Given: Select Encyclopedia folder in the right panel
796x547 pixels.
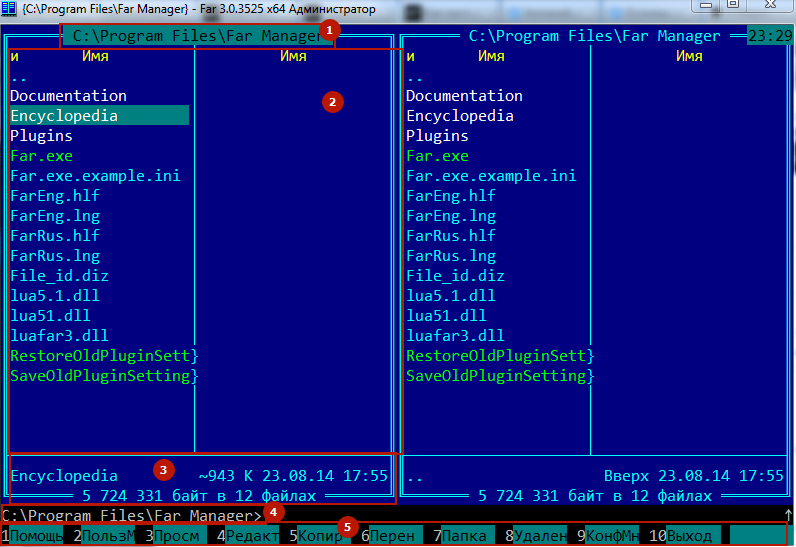Looking at the screenshot, I should tap(460, 116).
